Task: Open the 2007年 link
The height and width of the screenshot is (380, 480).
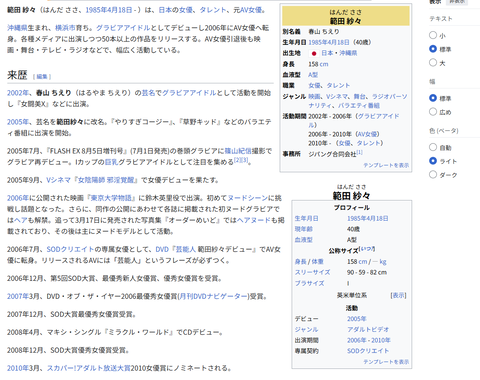Action: pos(18,296)
